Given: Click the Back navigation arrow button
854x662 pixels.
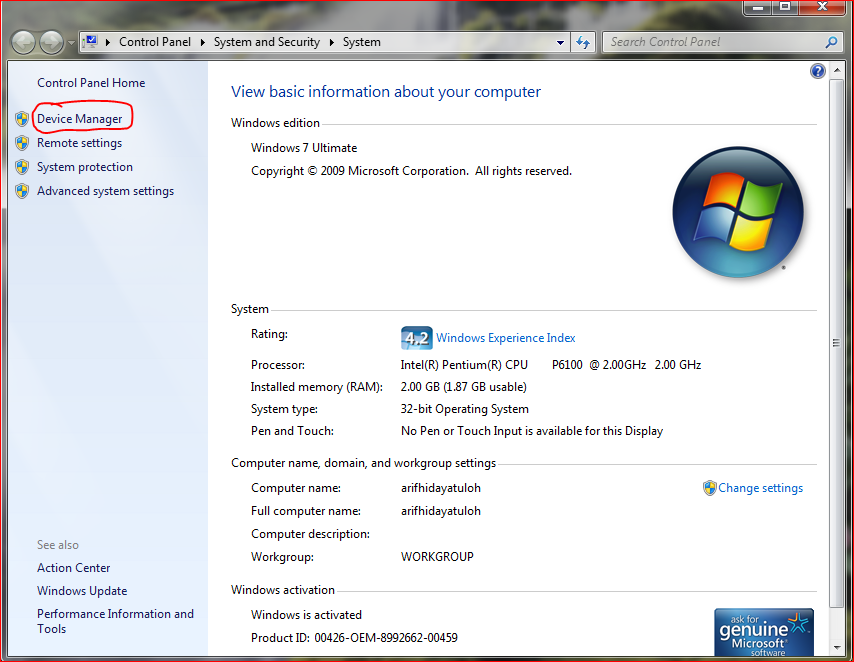Looking at the screenshot, I should pos(23,42).
